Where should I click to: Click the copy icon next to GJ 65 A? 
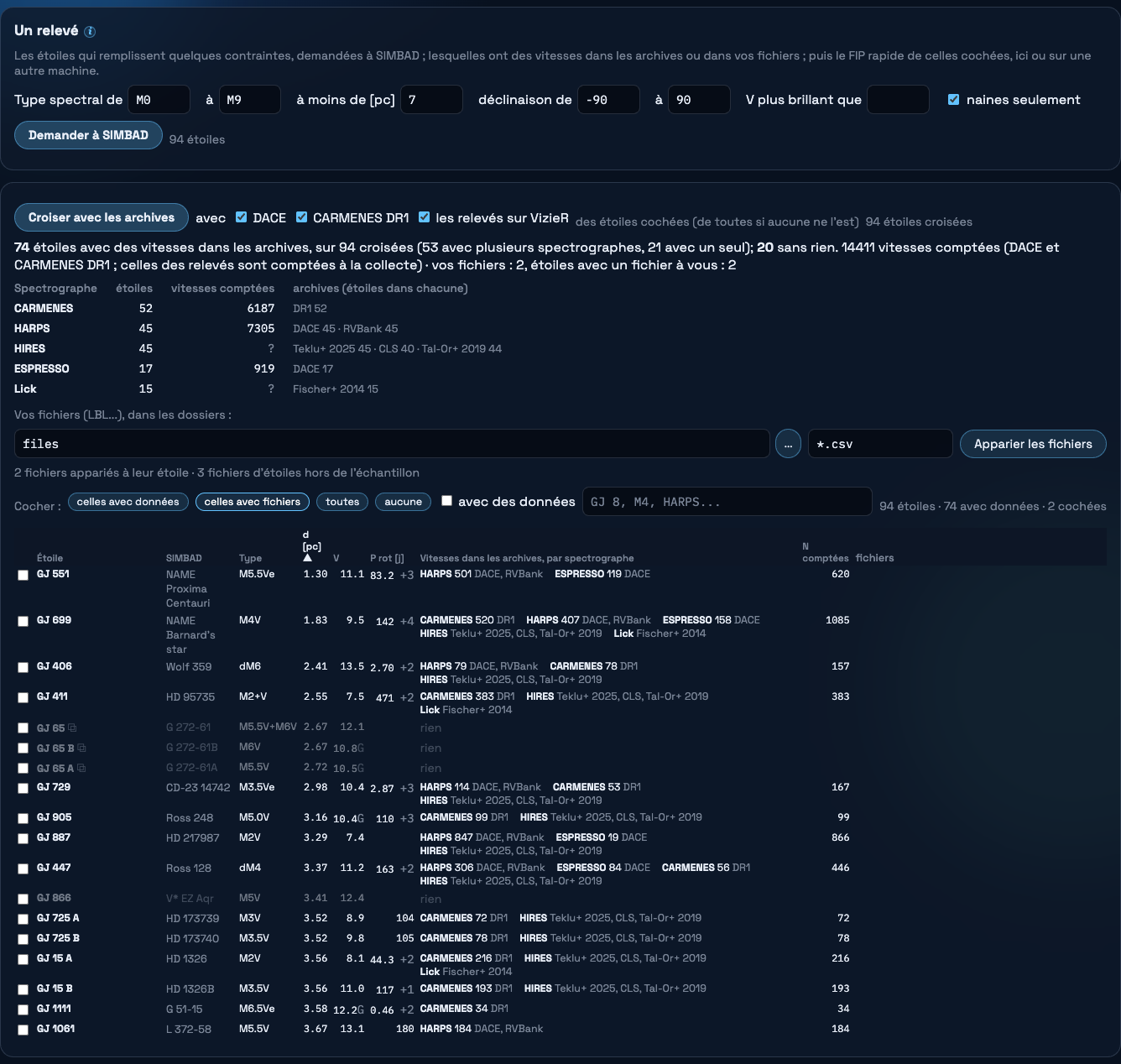pos(81,768)
